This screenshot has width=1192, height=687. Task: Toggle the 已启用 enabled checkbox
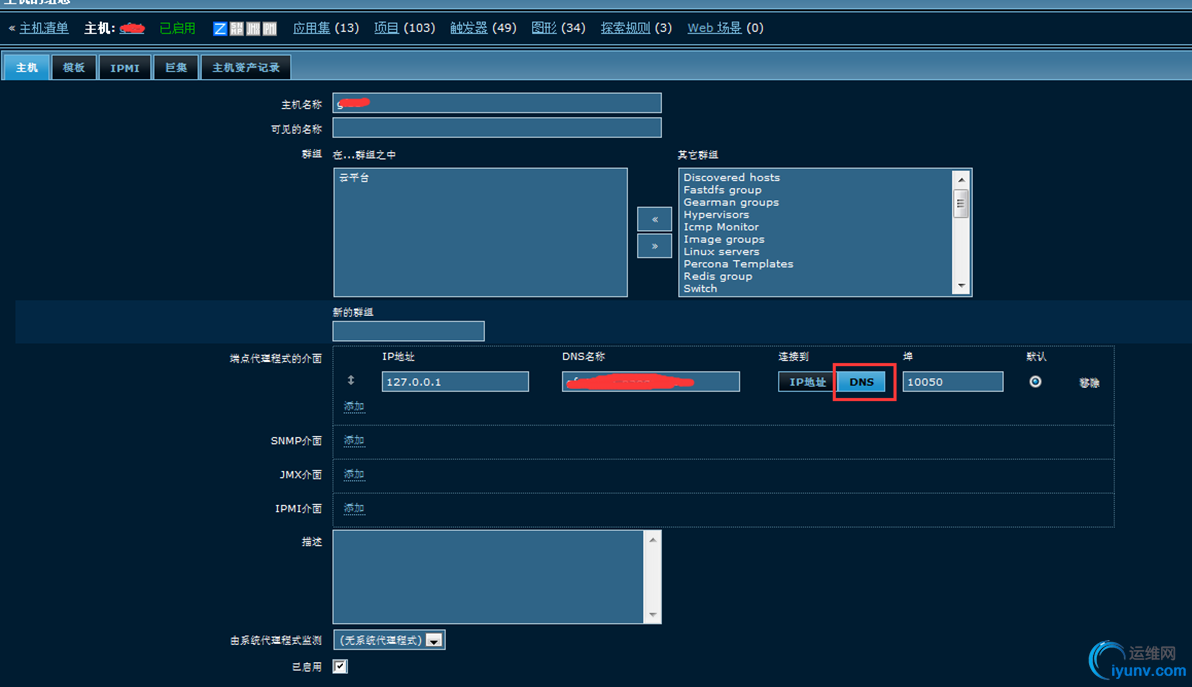click(340, 666)
